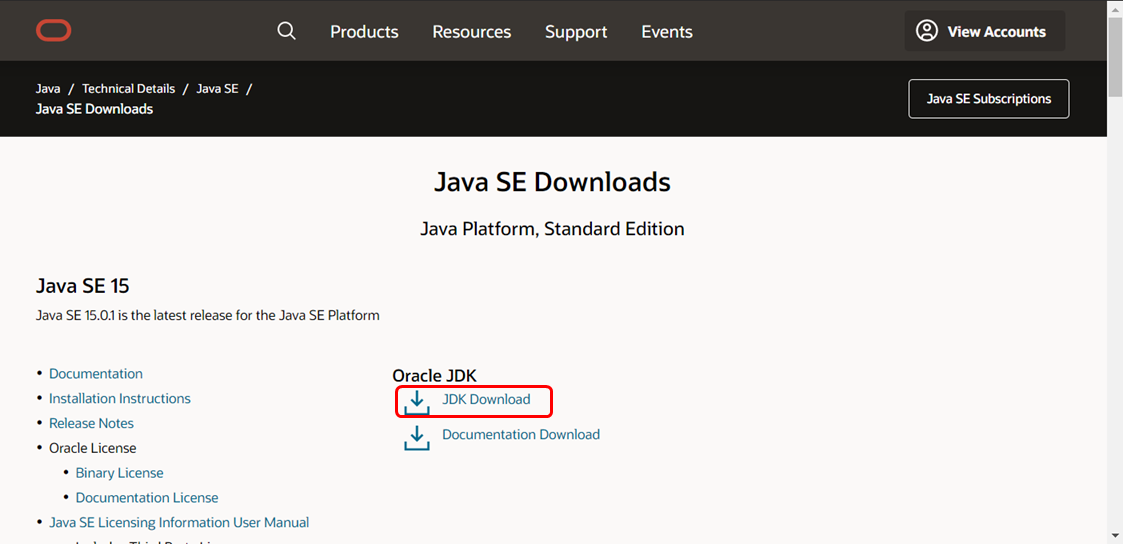The image size is (1123, 544).
Task: Click 'Java Platform, Standard Edition' subtitle
Action: pos(552,229)
